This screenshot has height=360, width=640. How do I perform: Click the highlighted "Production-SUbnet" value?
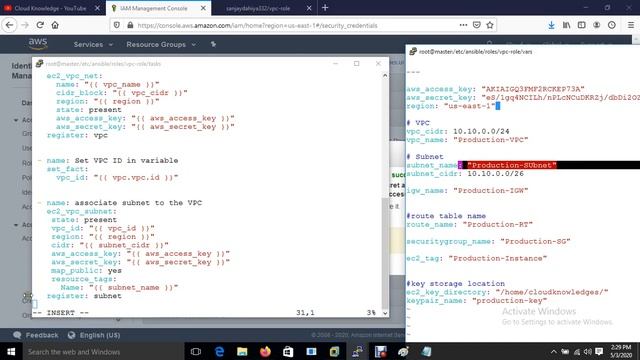click(512, 165)
